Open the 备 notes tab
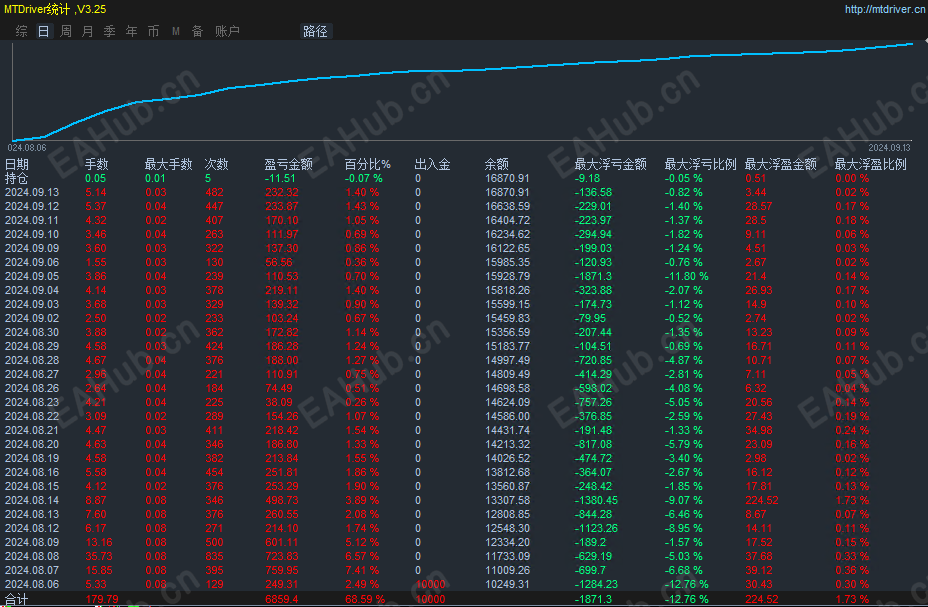928x607 pixels. pyautogui.click(x=198, y=31)
